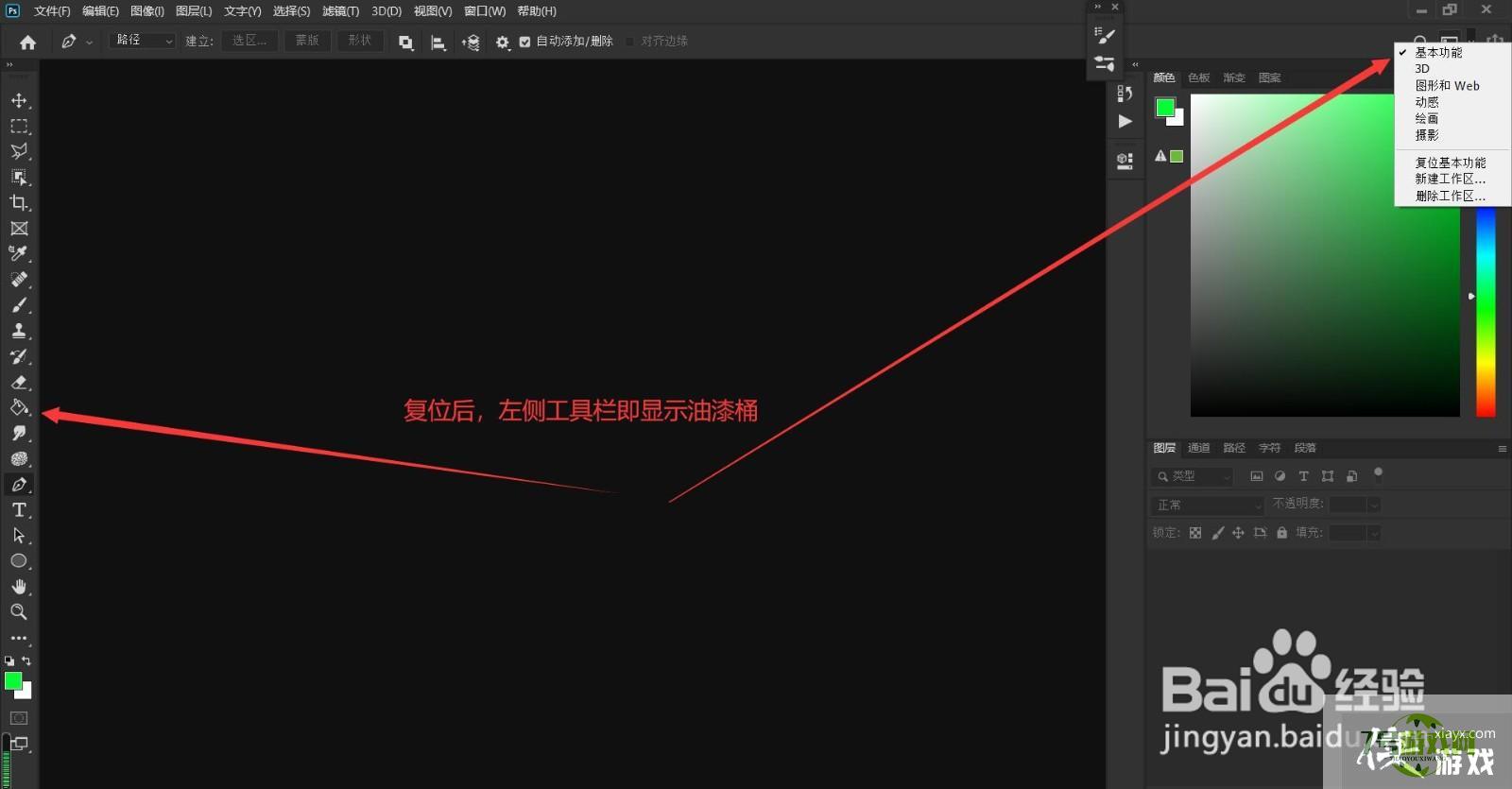Choose 复位基本功能 in workspace menu
Viewport: 1512px width, 789px height.
(1452, 163)
